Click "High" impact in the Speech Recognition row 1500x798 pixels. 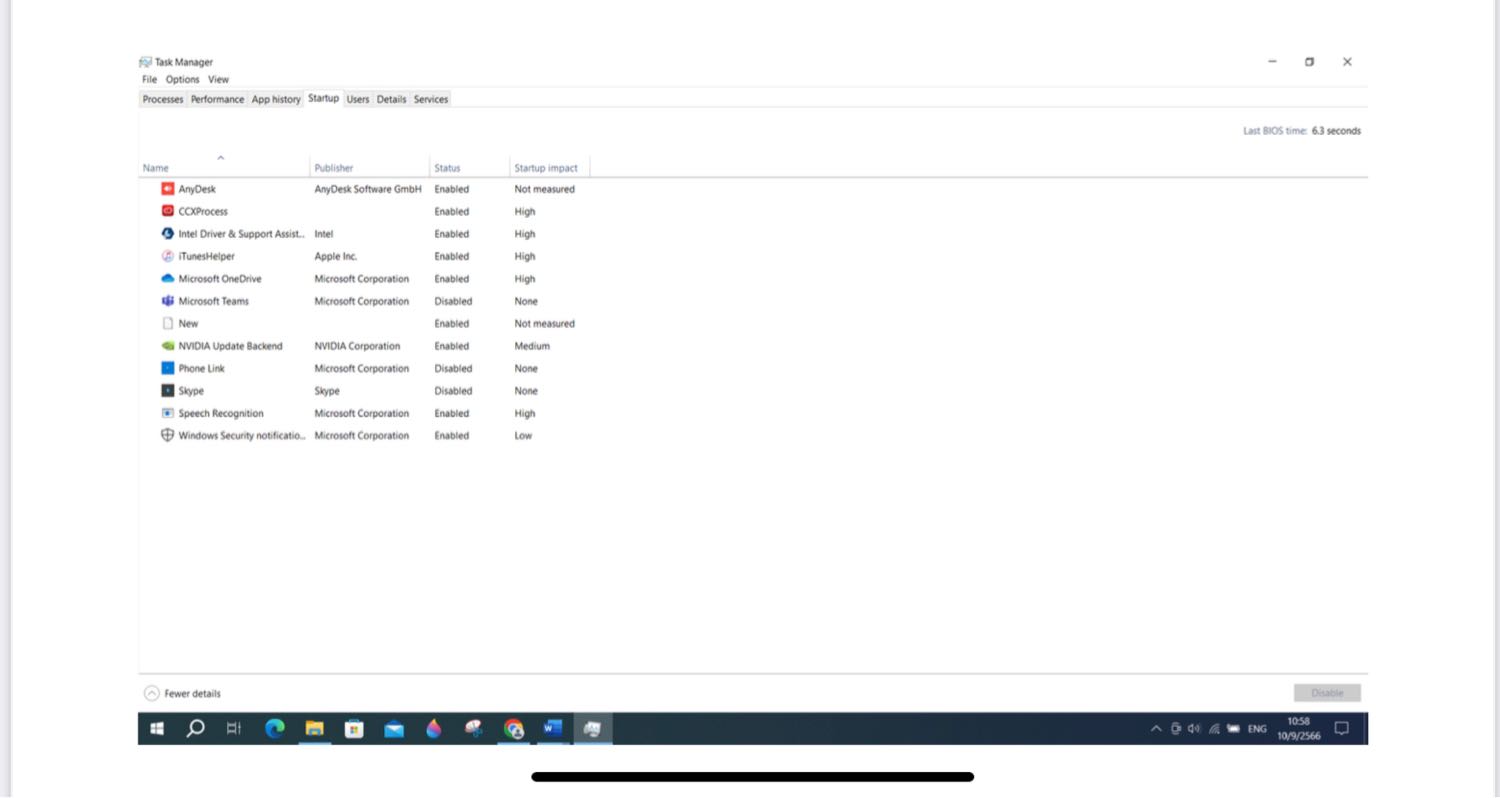(x=525, y=413)
